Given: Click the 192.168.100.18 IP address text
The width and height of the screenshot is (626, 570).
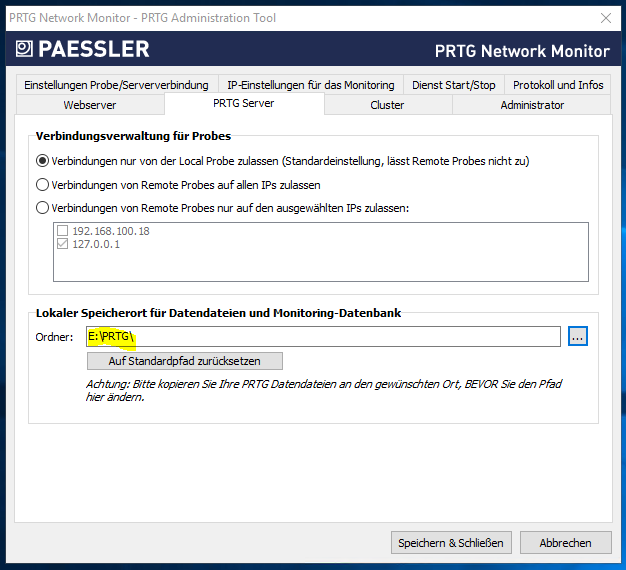Looking at the screenshot, I should (x=111, y=231).
